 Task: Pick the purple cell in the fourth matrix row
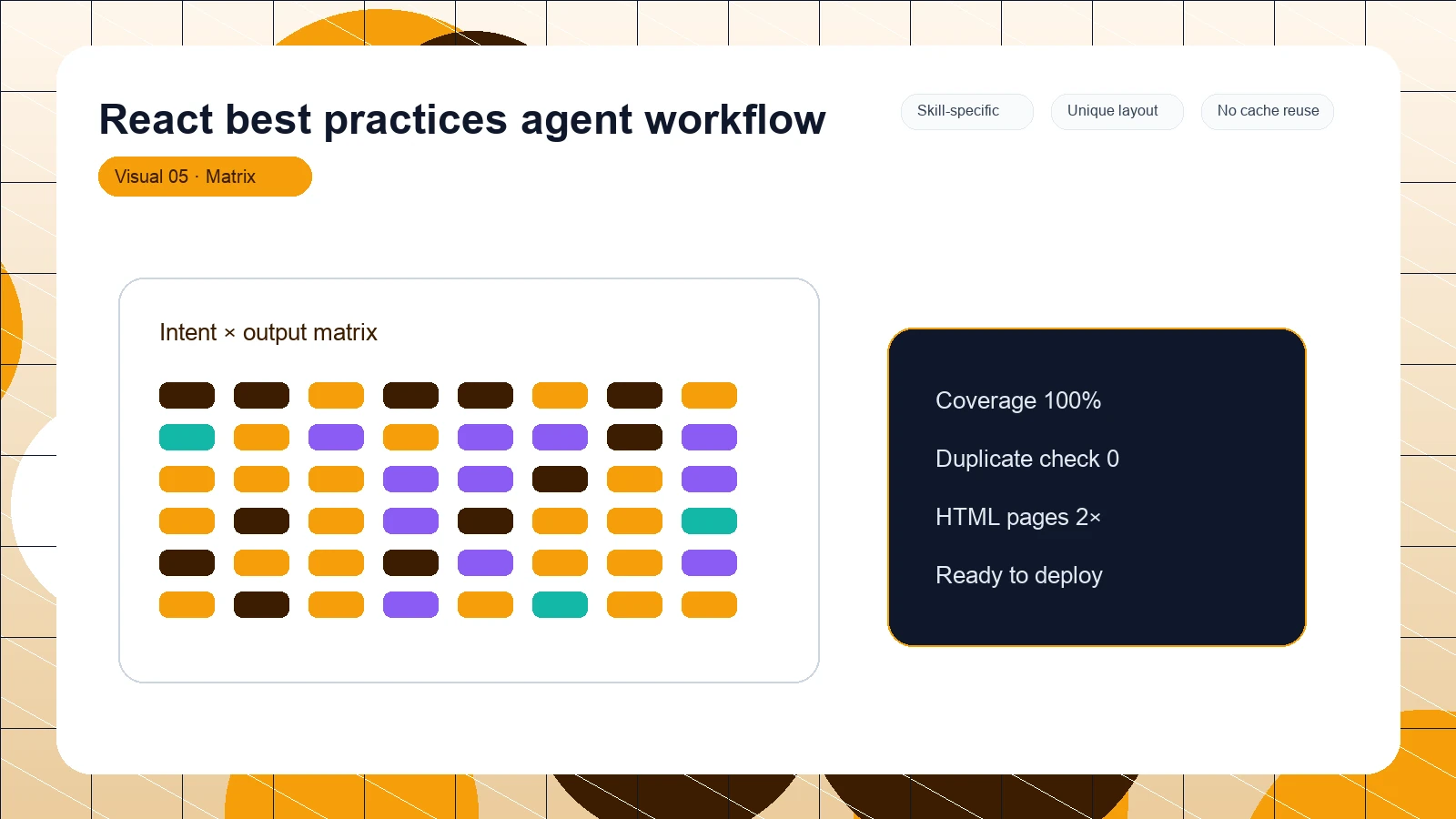pos(410,521)
